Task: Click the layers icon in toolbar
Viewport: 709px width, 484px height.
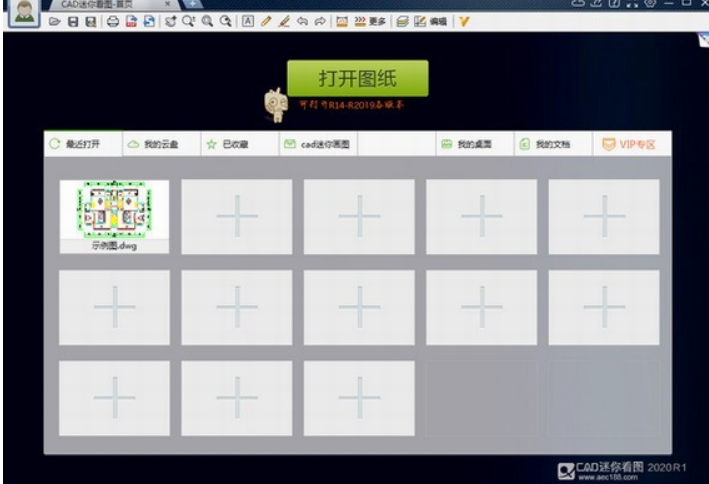Action: tap(400, 21)
